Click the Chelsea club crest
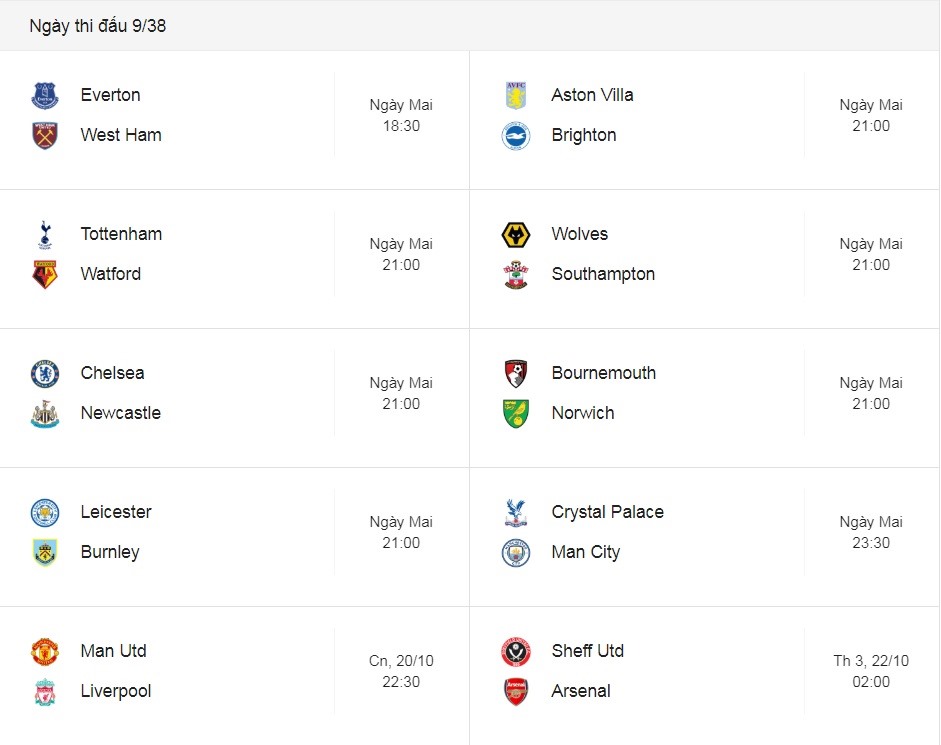Viewport: 941px width, 745px height. [x=45, y=373]
